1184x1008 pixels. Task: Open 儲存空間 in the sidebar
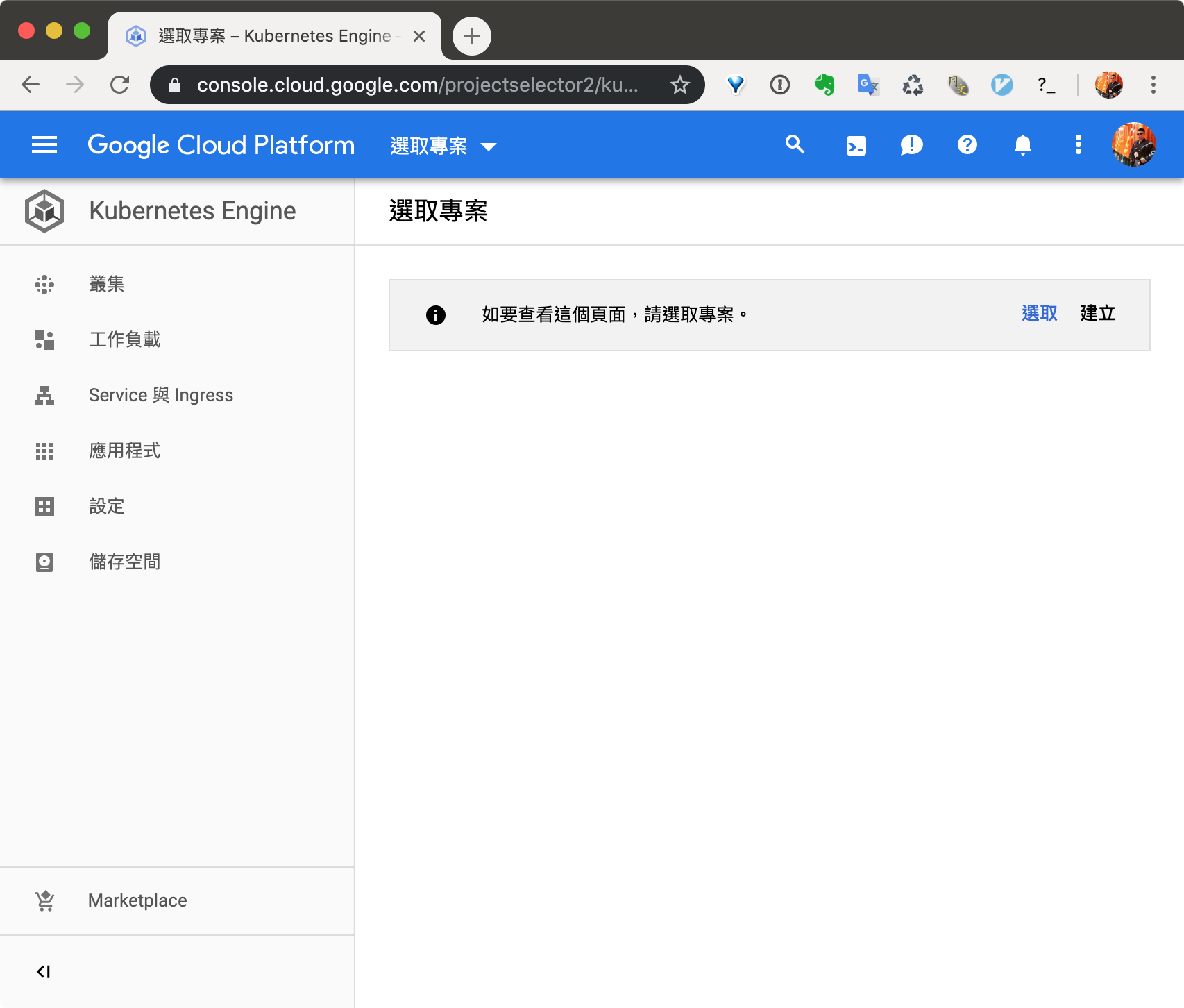coord(177,562)
